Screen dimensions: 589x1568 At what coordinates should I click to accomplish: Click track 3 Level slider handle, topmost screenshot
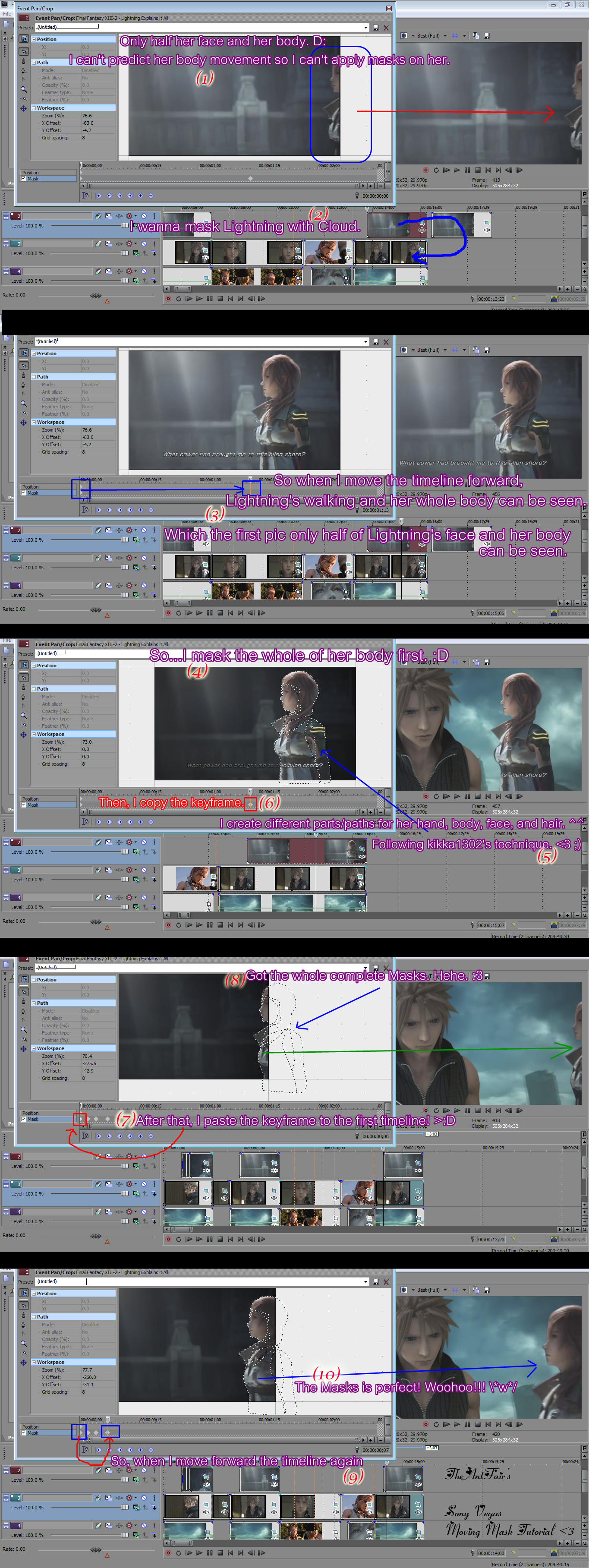tap(125, 253)
